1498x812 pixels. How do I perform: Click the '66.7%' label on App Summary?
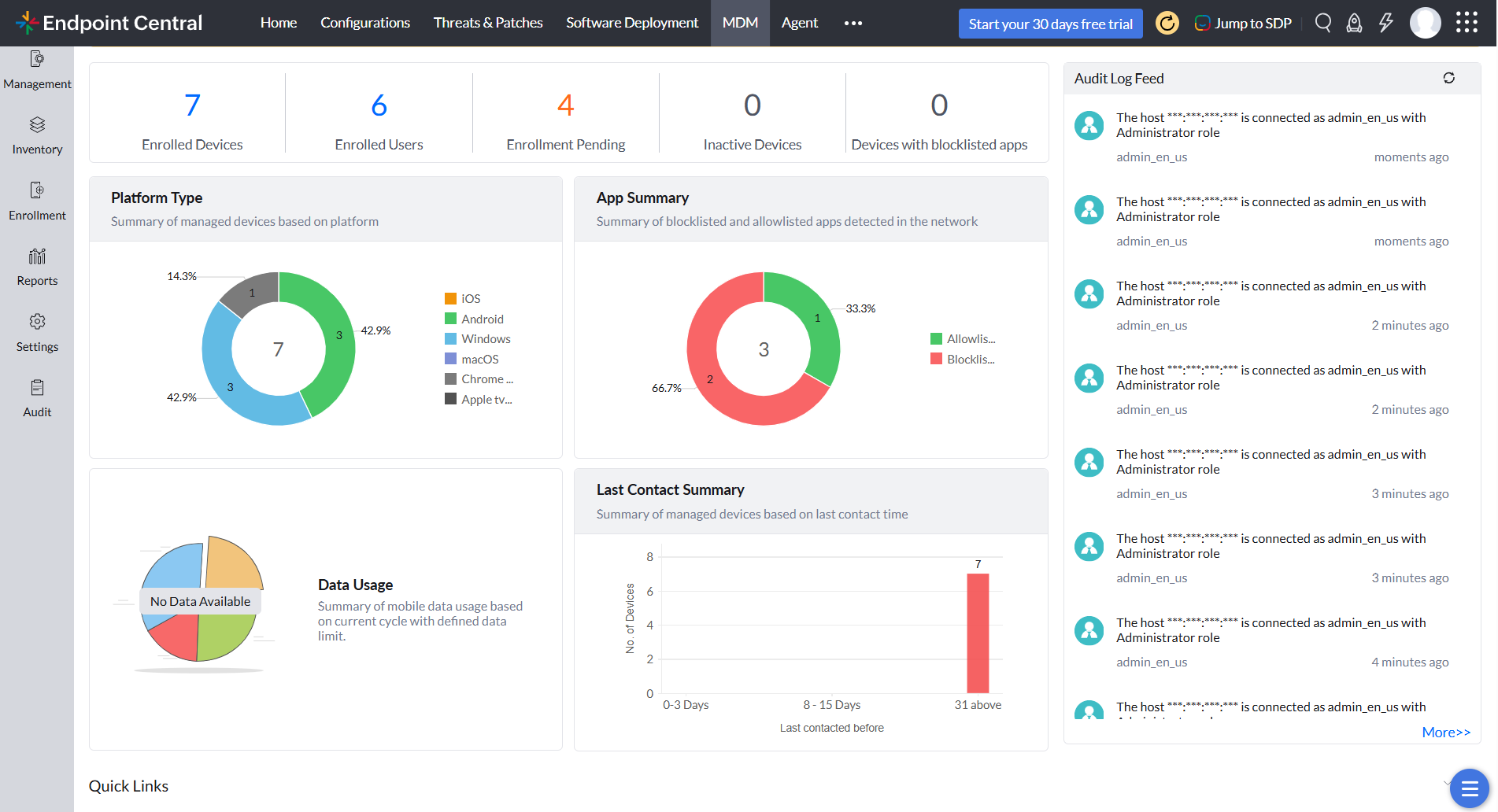pos(666,388)
